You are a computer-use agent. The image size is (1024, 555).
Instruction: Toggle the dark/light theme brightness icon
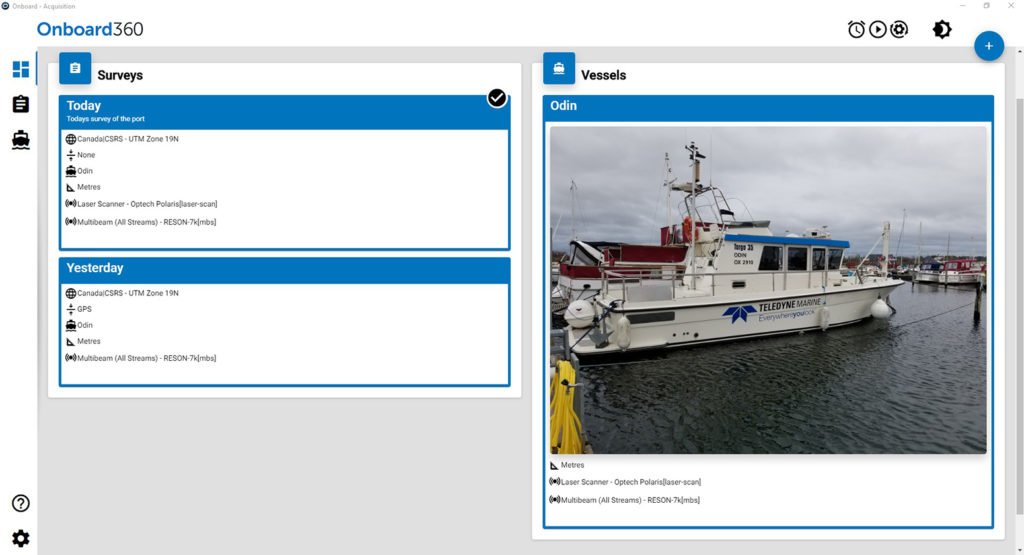tap(942, 30)
